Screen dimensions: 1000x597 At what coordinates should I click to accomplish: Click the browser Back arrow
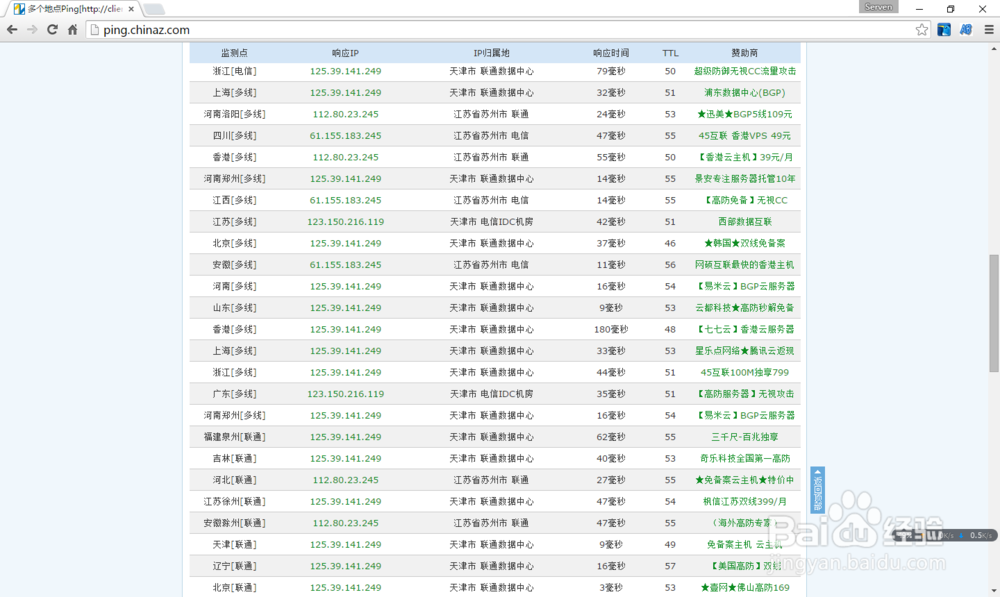[x=12, y=30]
